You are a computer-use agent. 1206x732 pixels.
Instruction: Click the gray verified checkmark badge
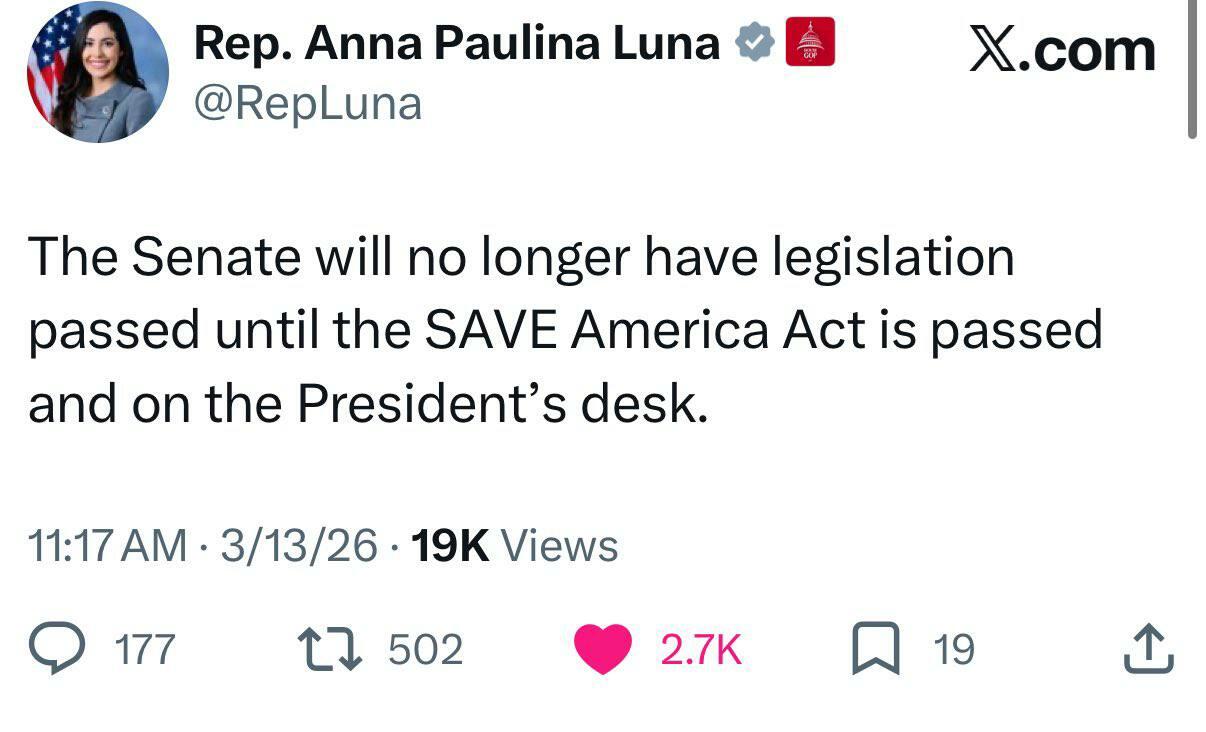tap(756, 43)
